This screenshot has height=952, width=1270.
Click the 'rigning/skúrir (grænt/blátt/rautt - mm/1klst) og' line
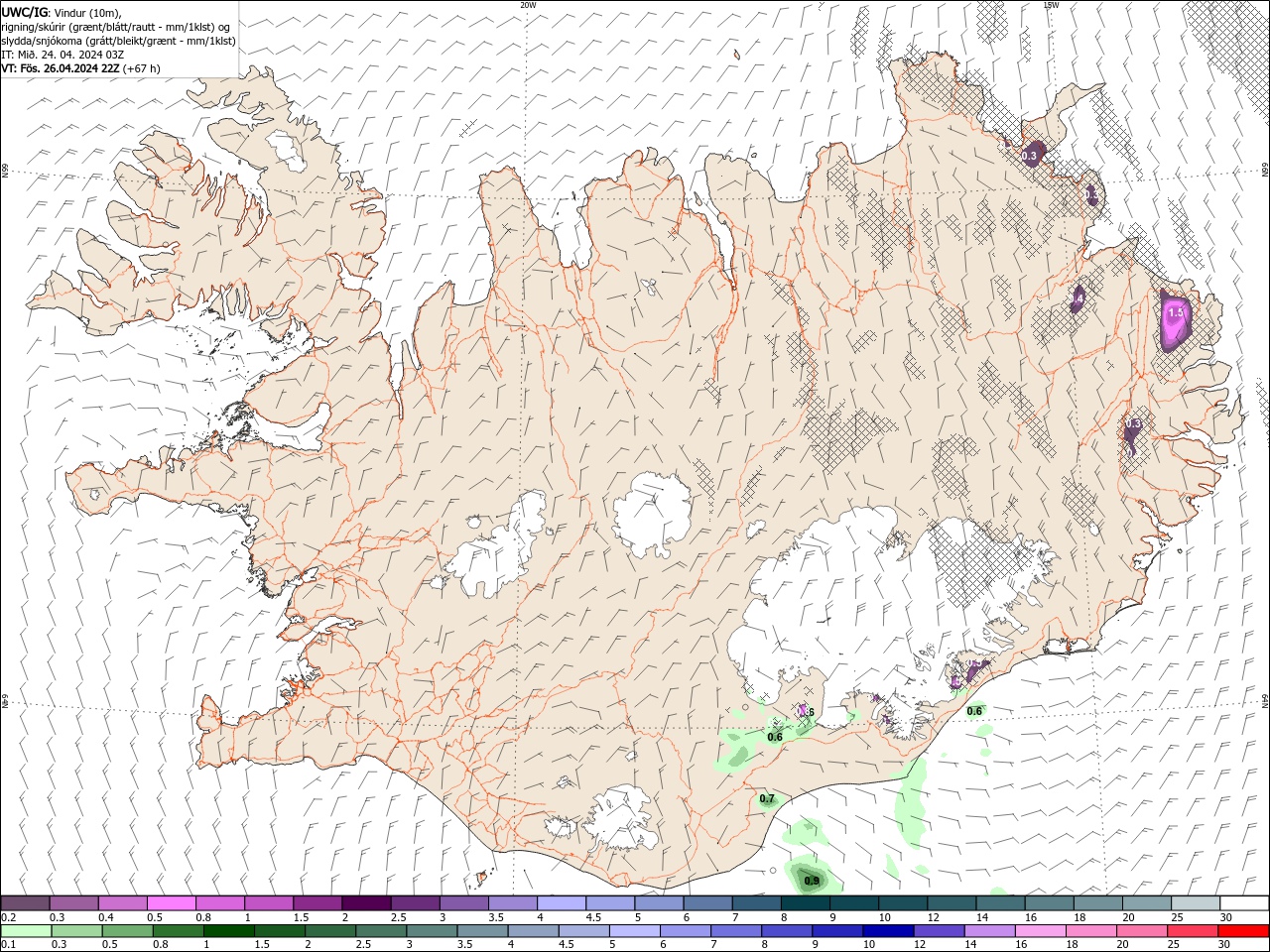pyautogui.click(x=116, y=26)
